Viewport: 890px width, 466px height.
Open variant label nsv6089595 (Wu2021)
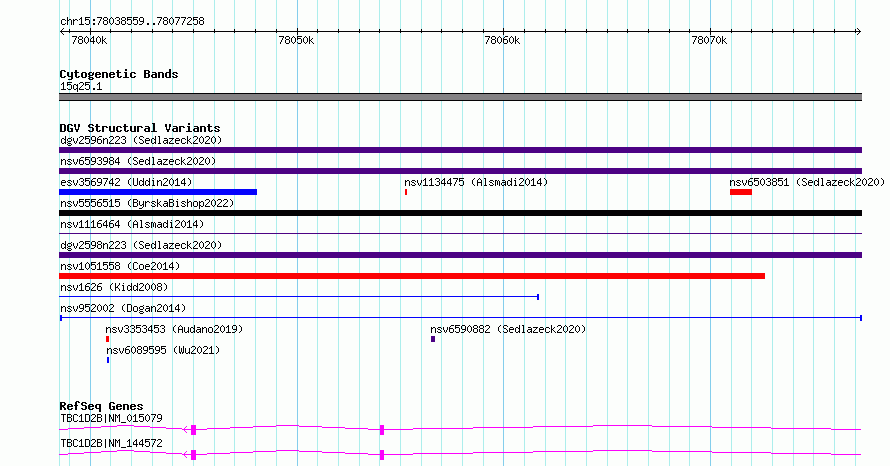coord(163,350)
